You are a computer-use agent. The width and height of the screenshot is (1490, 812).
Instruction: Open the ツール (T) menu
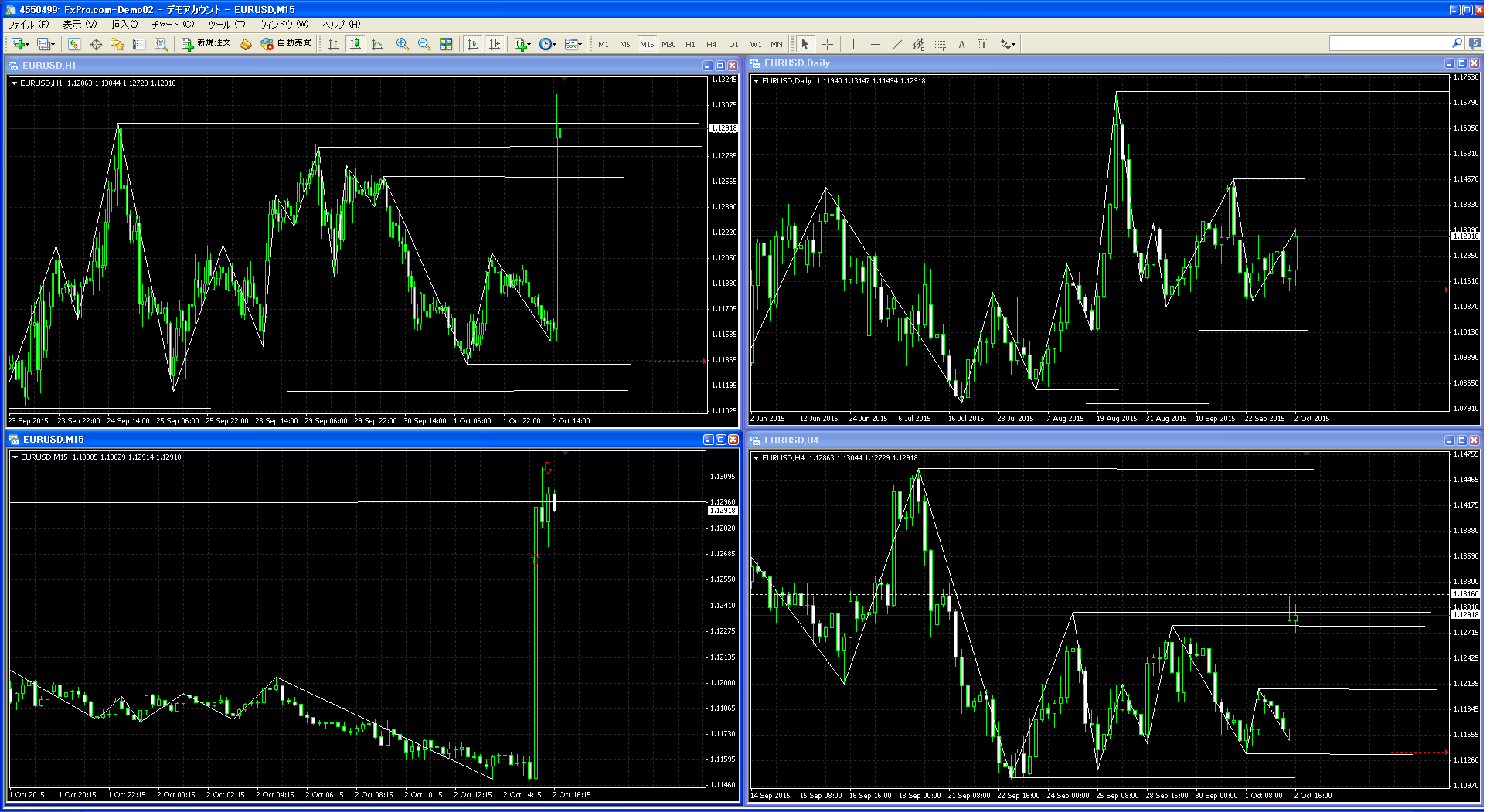[226, 25]
